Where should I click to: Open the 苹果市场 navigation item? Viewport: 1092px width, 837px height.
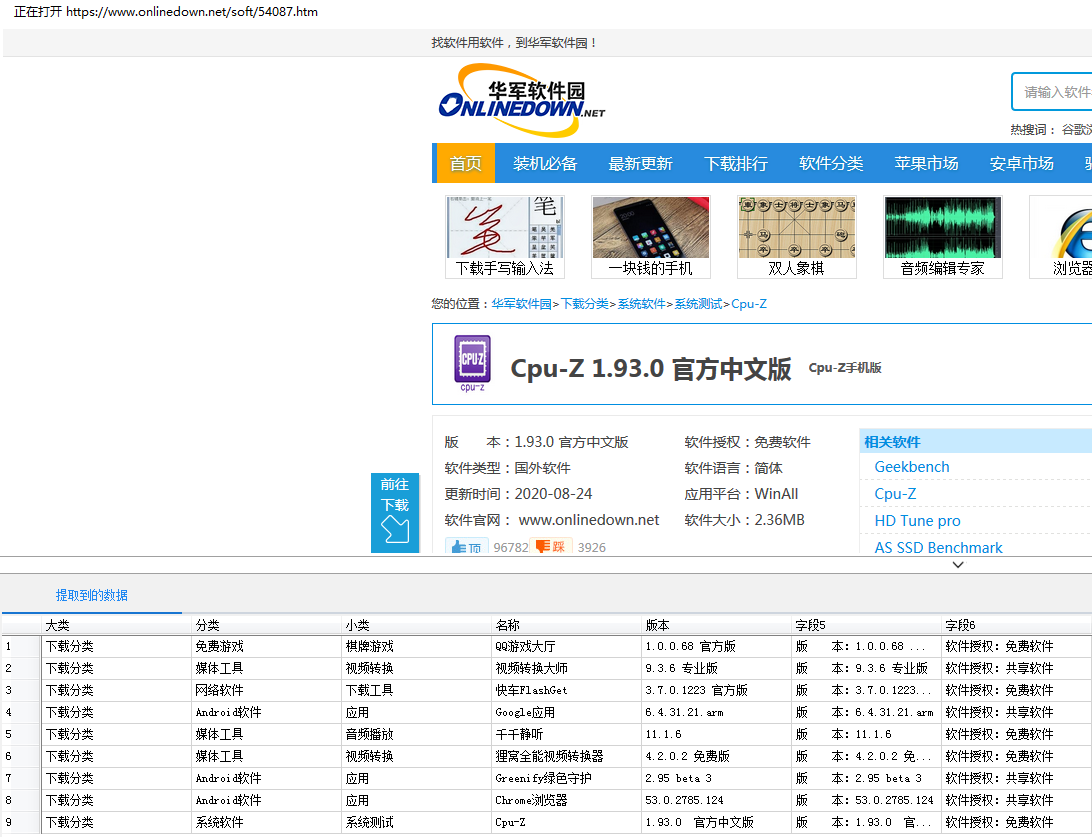click(927, 164)
